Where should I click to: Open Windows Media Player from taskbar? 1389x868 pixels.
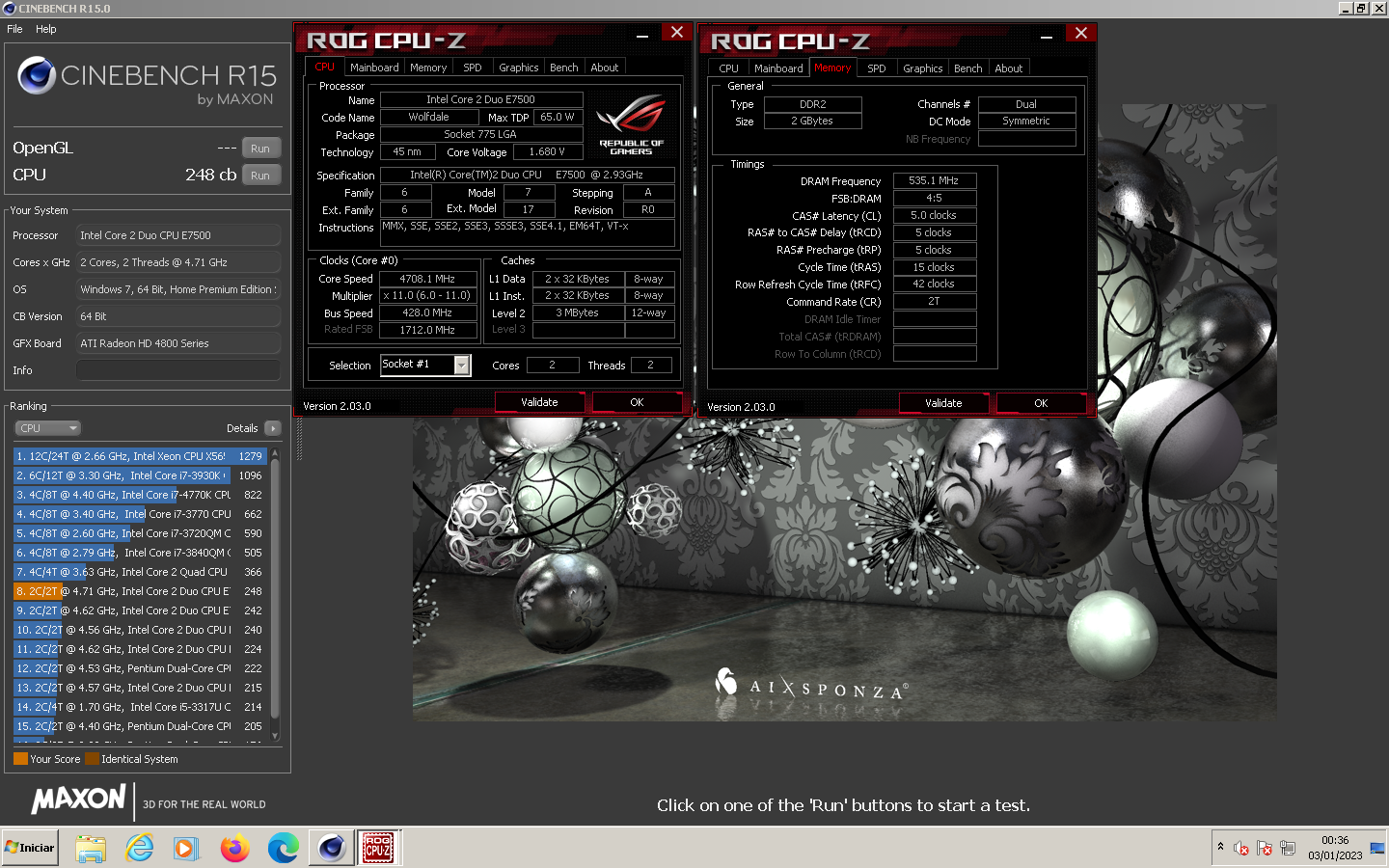(x=186, y=849)
